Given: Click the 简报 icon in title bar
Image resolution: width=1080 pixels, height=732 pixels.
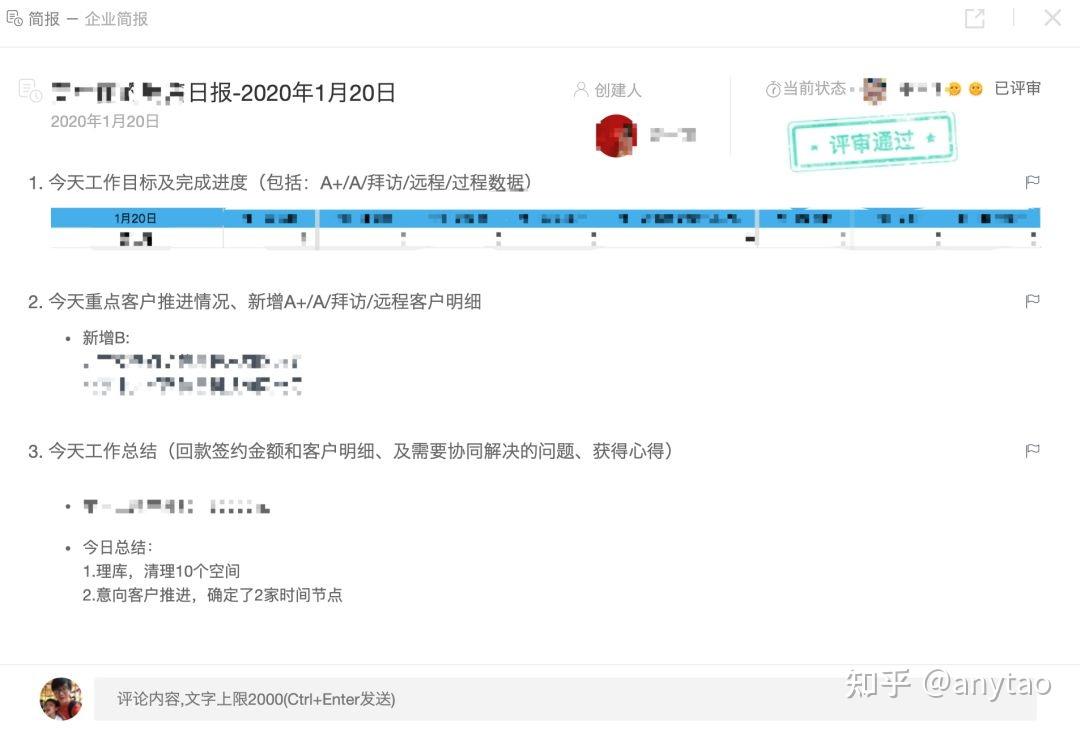Looking at the screenshot, I should [x=14, y=18].
